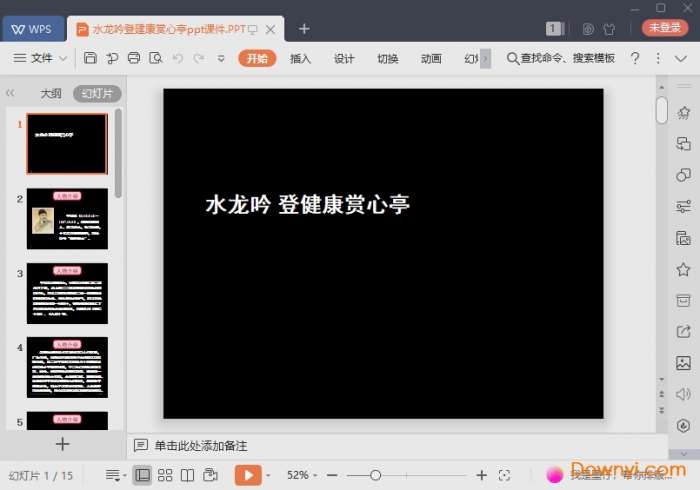Switch to slide sorter grid view

[165, 475]
